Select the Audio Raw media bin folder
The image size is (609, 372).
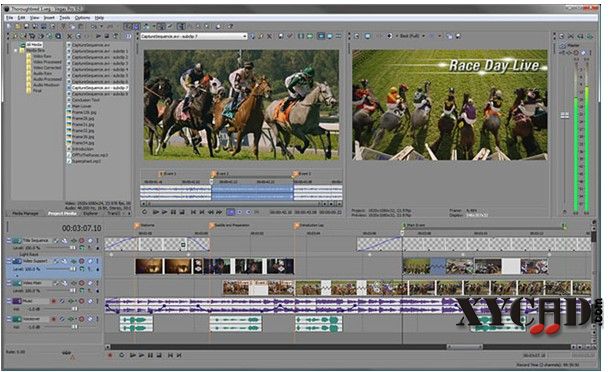[x=42, y=73]
